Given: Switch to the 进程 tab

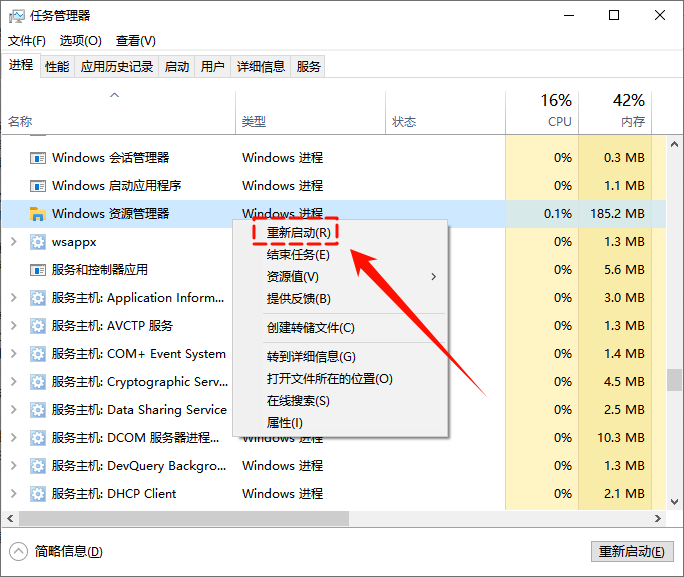Looking at the screenshot, I should tap(21, 65).
